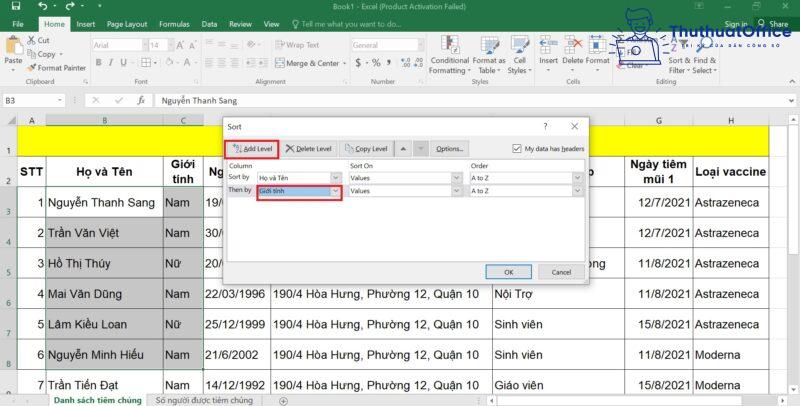The image size is (800, 406).
Task: Click the Comma Style icon
Action: [389, 62]
